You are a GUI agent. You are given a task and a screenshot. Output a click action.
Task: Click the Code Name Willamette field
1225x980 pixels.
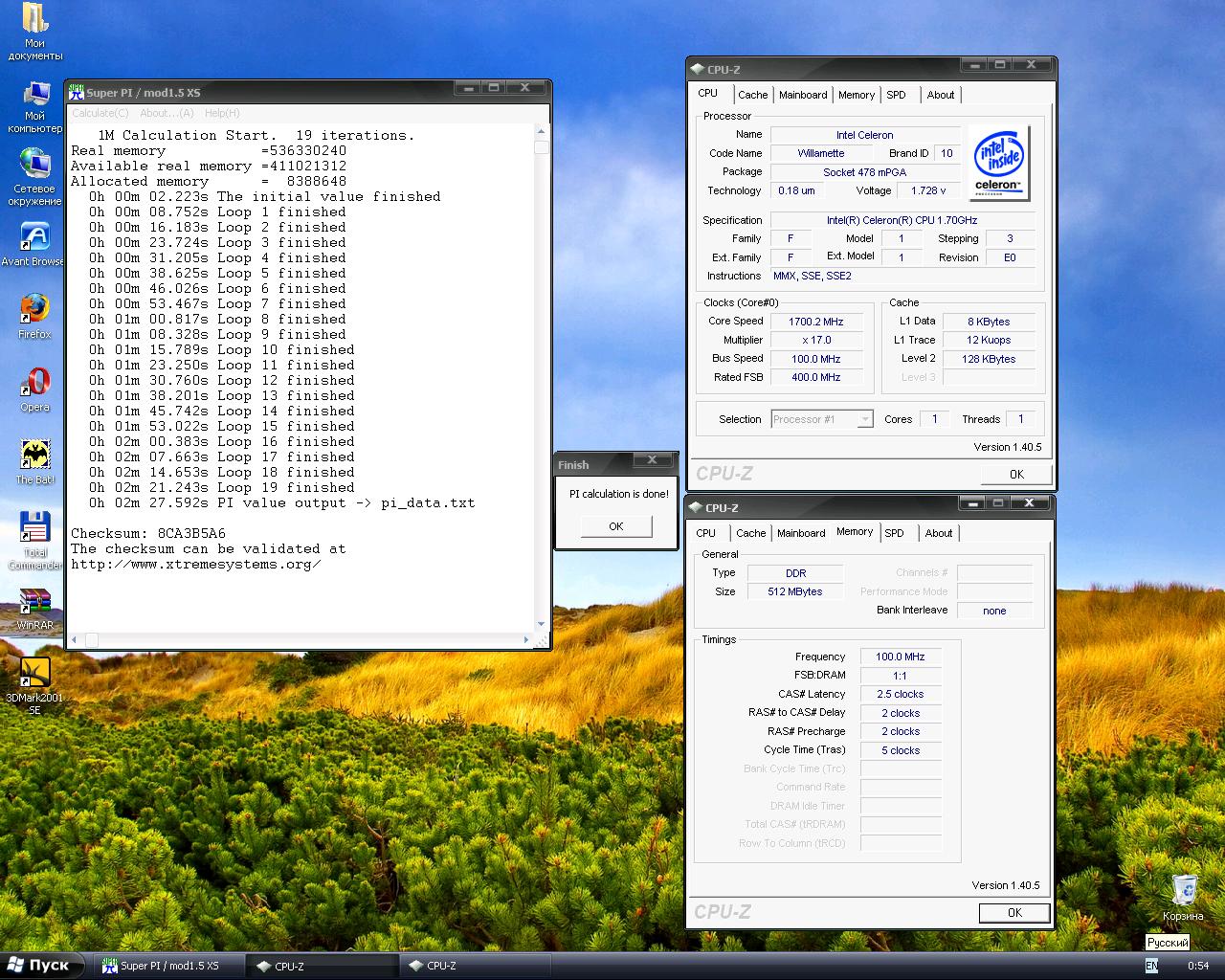click(x=821, y=153)
